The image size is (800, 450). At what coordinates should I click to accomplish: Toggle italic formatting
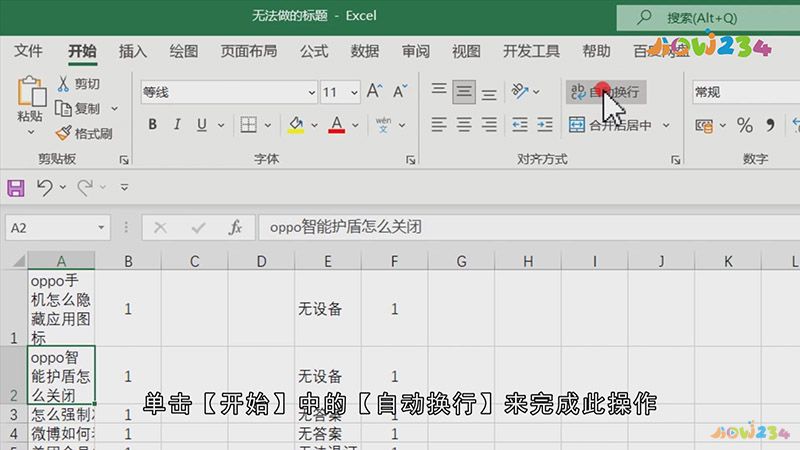tap(177, 124)
